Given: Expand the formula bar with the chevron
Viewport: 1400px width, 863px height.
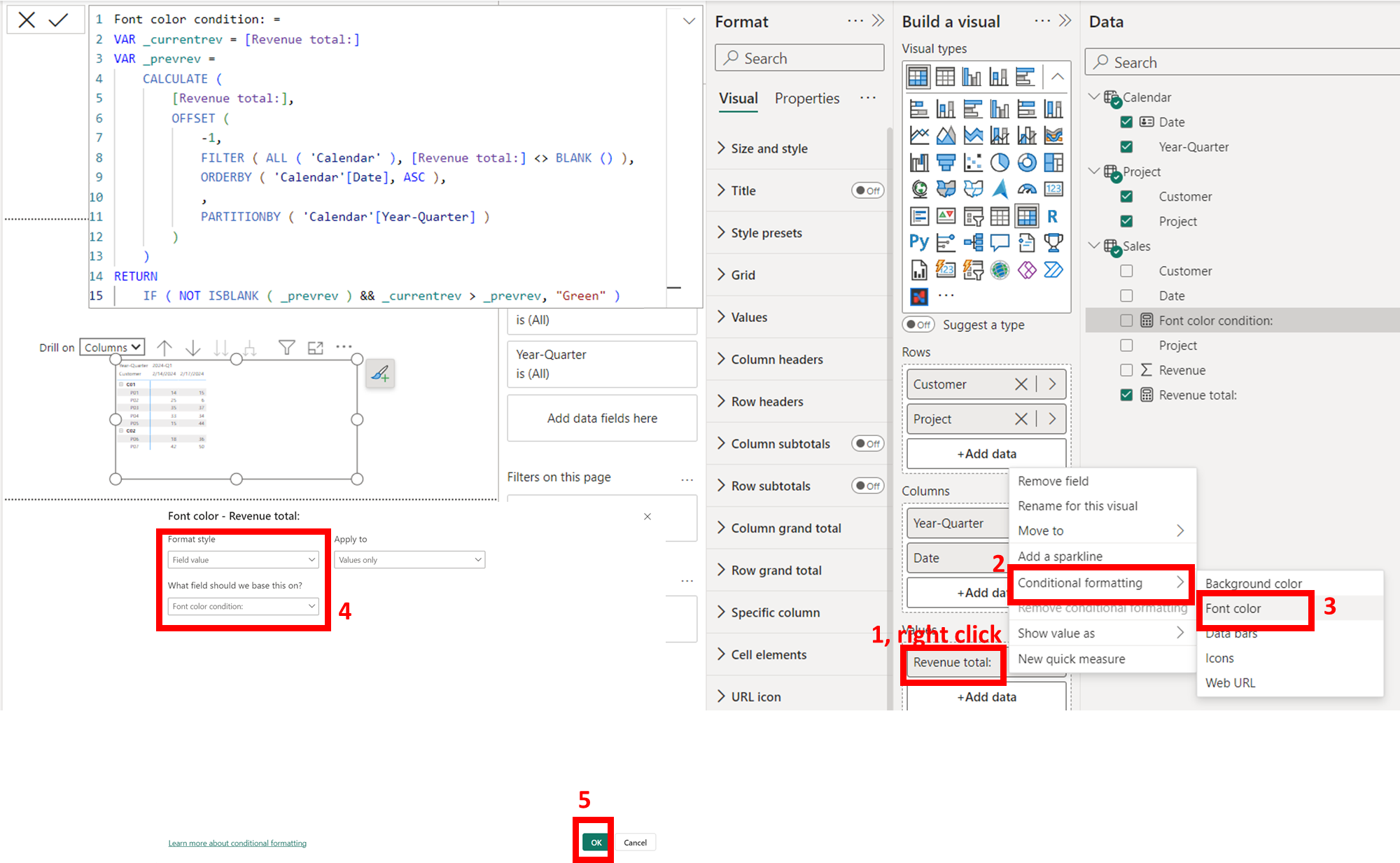Looking at the screenshot, I should (x=689, y=20).
